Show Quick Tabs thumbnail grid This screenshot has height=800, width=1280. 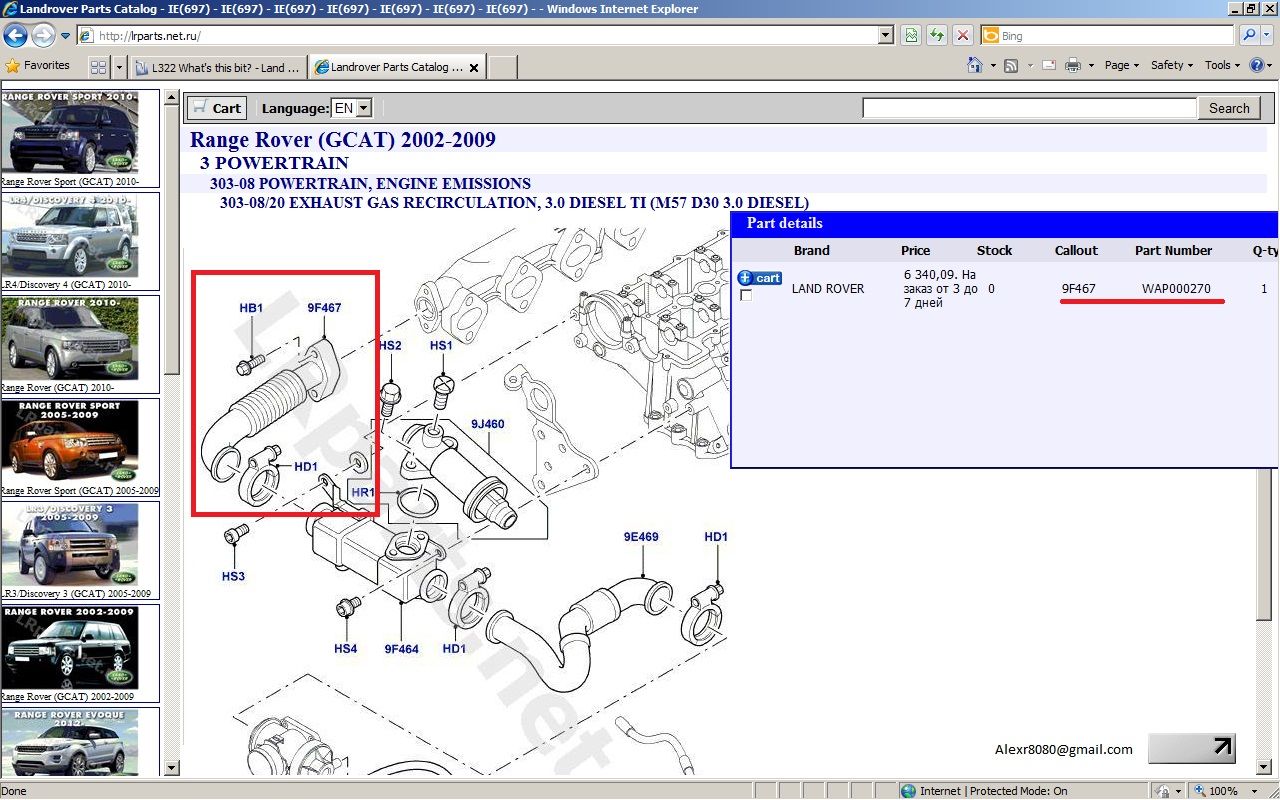point(98,67)
